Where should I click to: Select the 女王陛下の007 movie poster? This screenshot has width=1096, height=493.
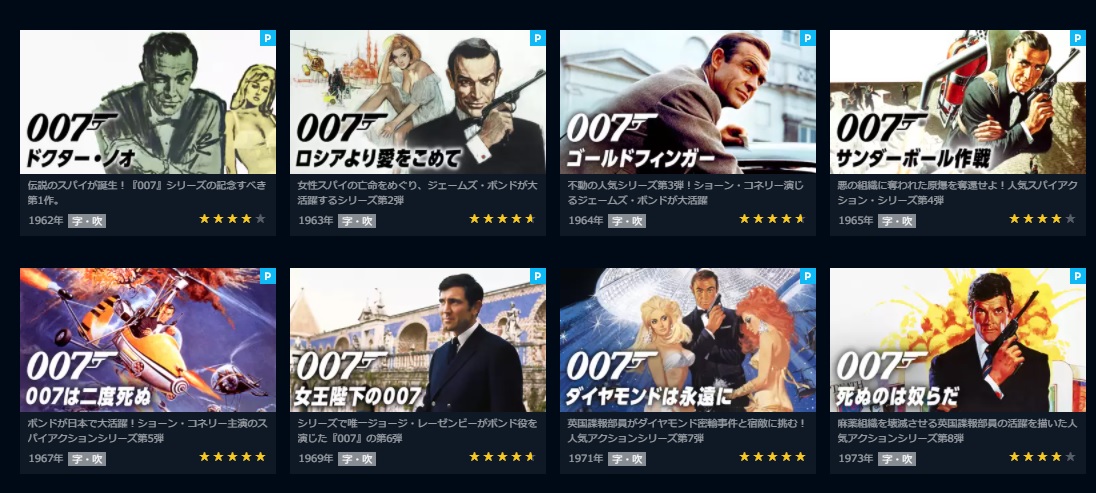click(x=418, y=340)
